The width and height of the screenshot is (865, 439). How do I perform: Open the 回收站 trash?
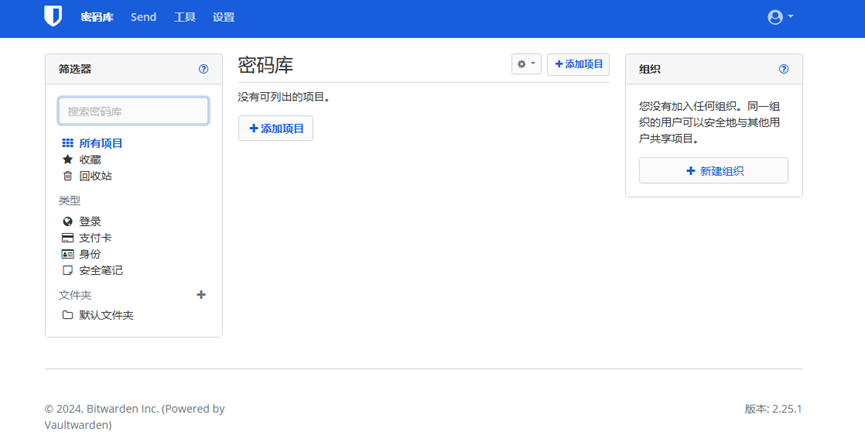pyautogui.click(x=95, y=176)
